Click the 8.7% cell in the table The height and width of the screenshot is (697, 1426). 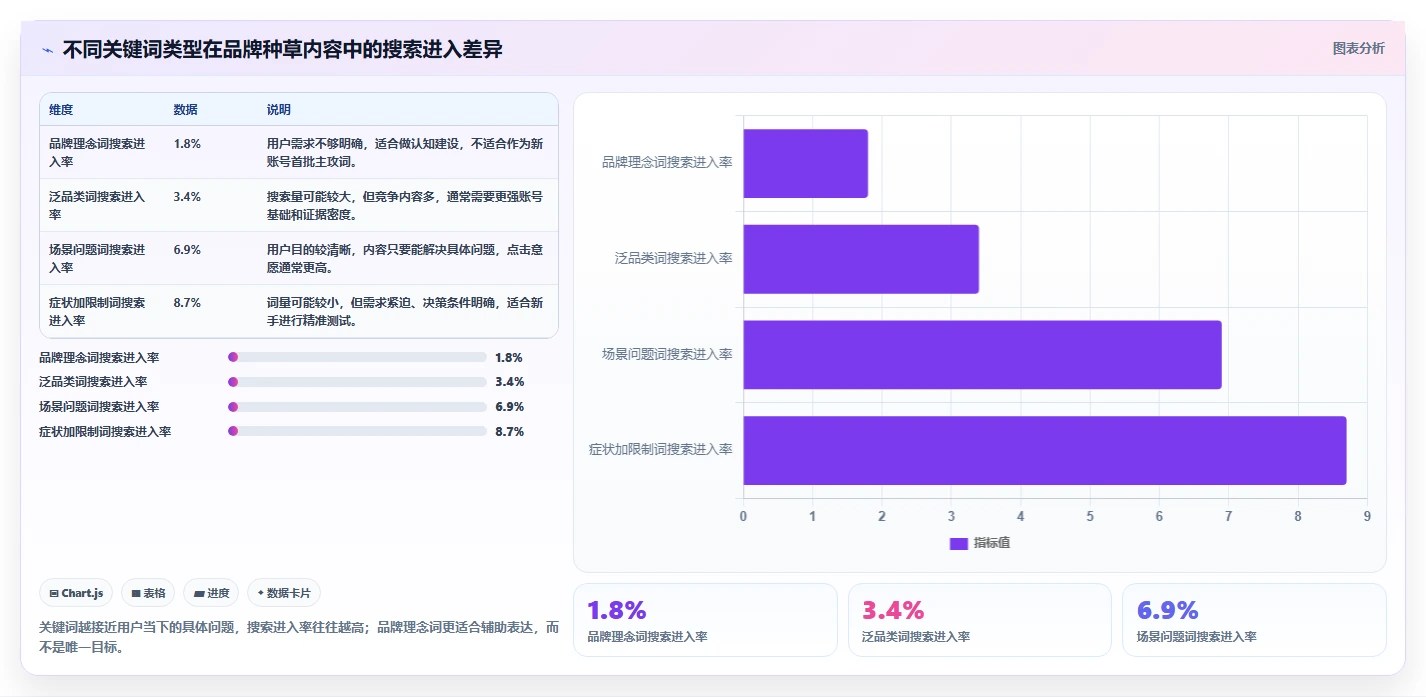[187, 303]
